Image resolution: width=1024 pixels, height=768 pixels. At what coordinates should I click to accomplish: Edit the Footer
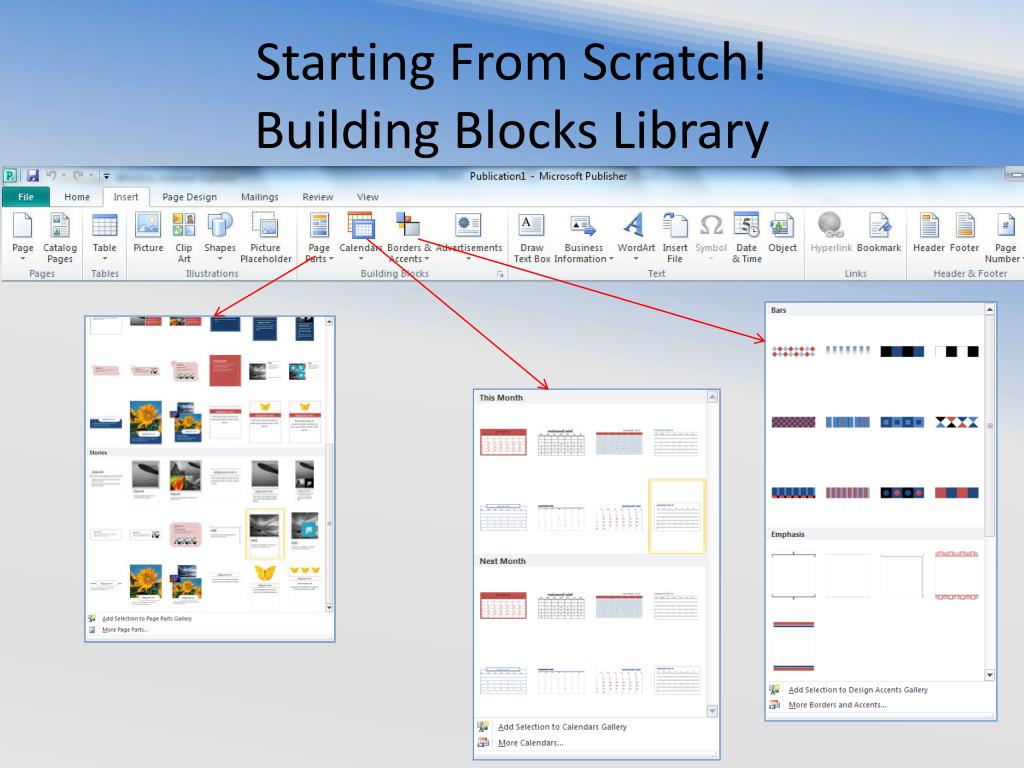click(x=964, y=233)
